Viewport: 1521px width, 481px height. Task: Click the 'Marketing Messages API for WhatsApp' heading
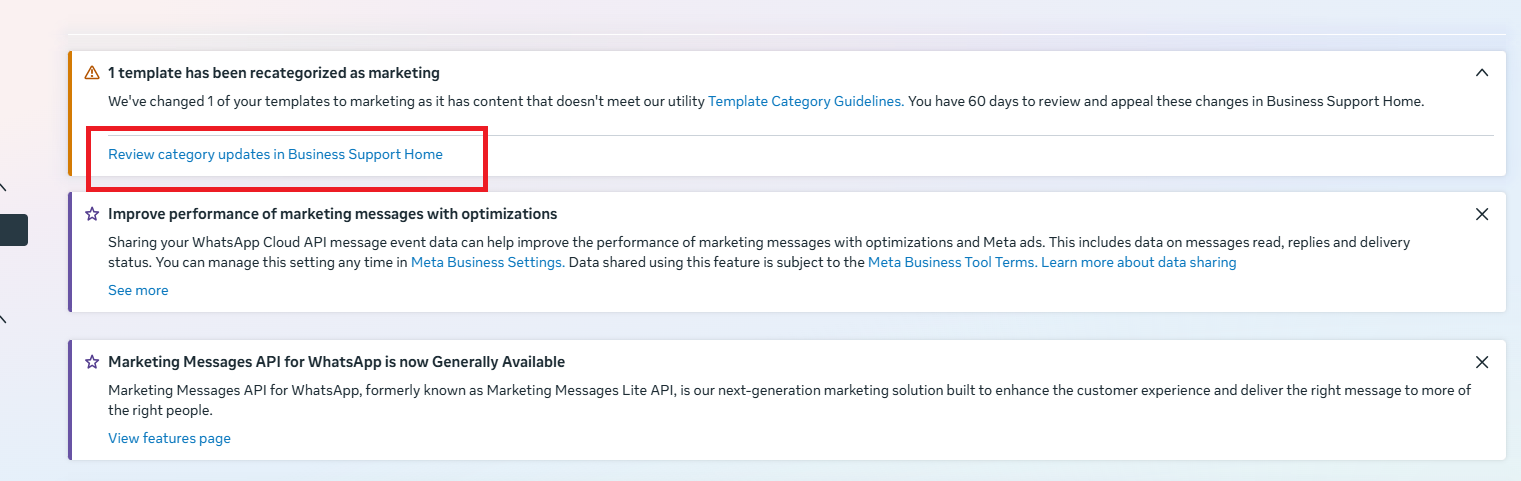pos(336,362)
